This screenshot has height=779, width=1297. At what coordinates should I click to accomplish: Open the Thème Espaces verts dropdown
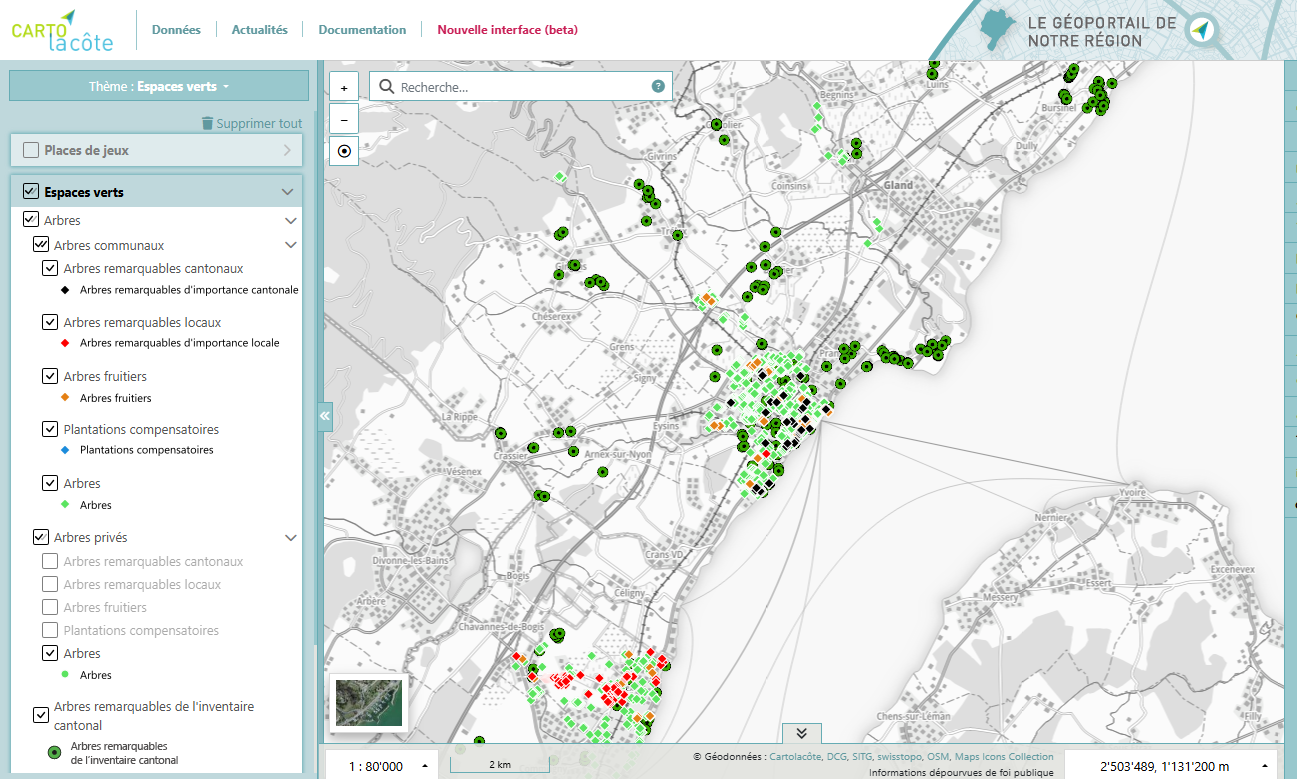tap(160, 87)
